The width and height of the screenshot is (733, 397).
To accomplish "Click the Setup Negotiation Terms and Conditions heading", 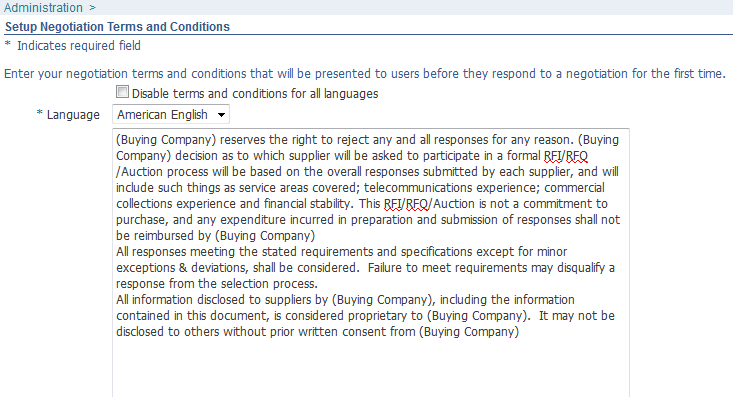I will (x=117, y=27).
